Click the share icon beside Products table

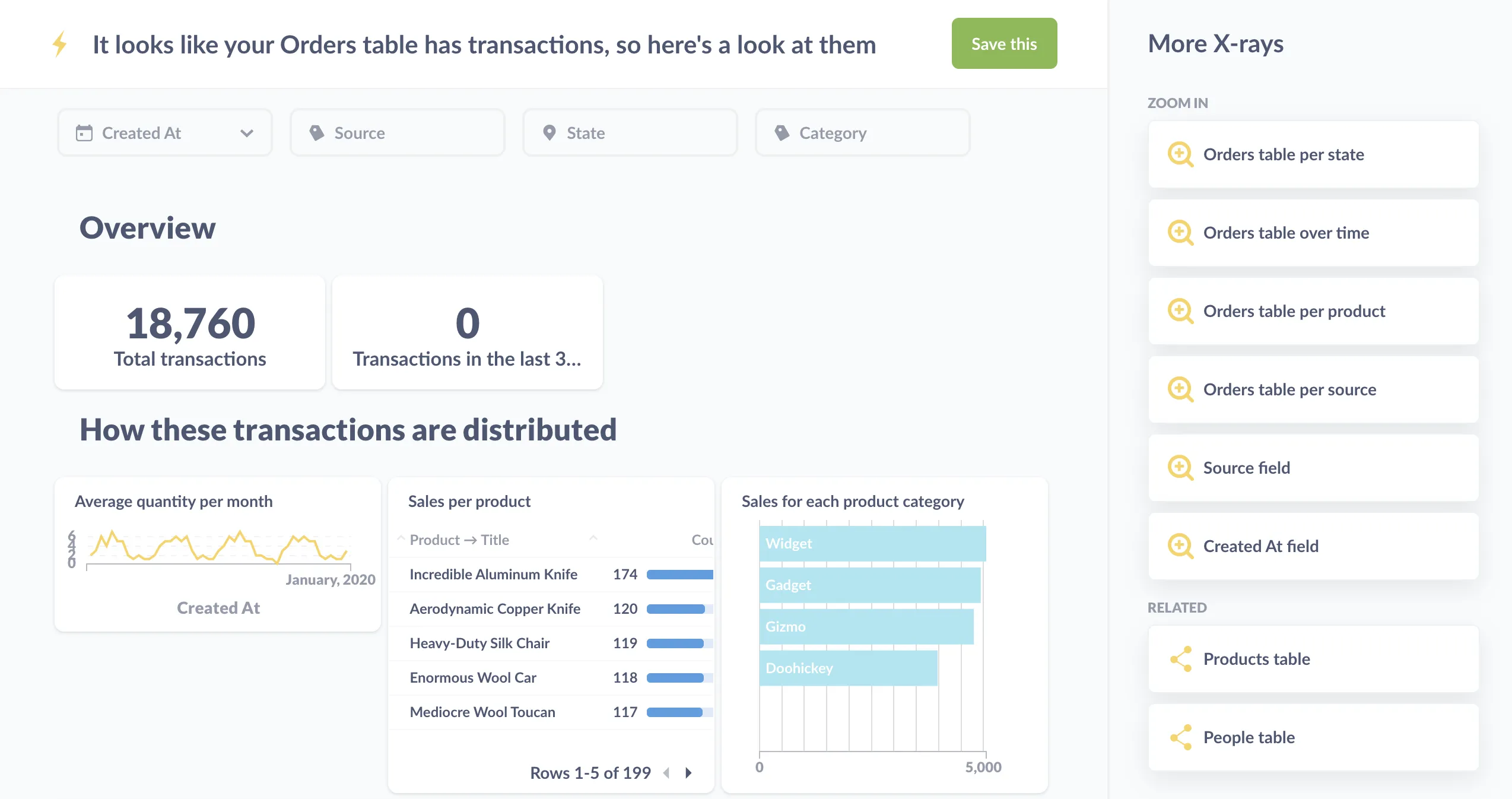click(1180, 659)
